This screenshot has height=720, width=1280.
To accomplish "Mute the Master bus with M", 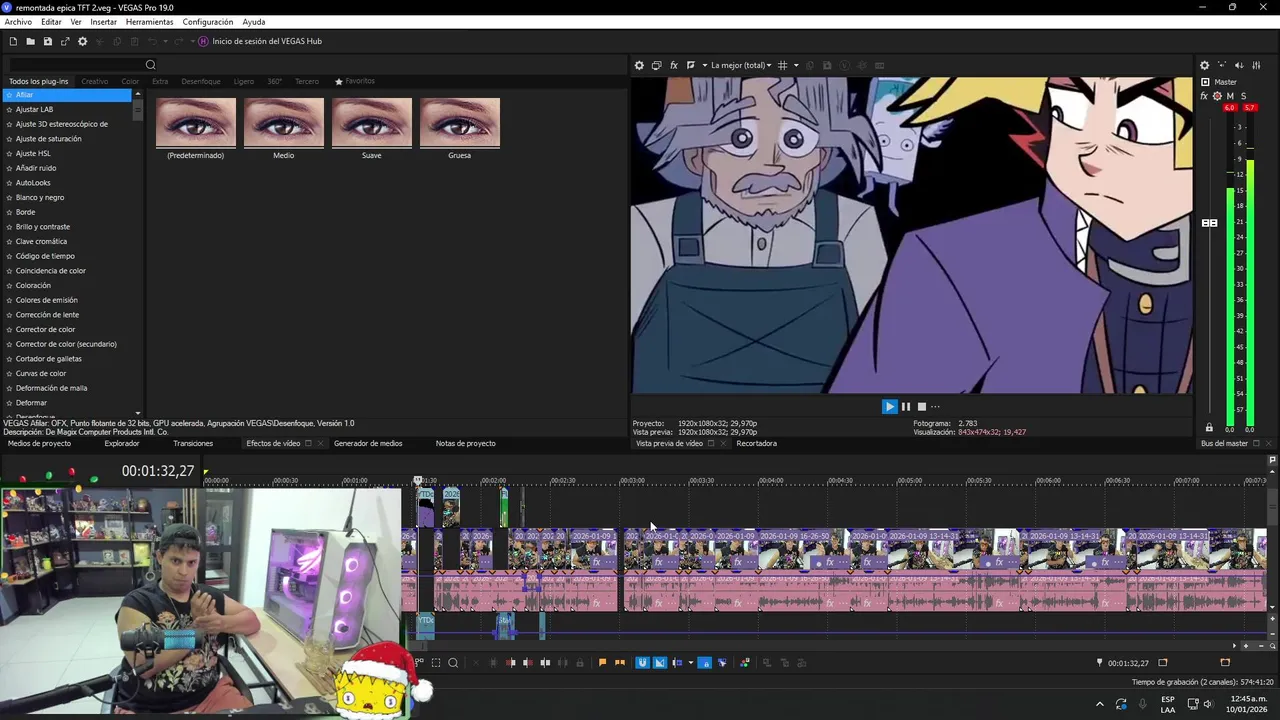I will [x=1230, y=96].
